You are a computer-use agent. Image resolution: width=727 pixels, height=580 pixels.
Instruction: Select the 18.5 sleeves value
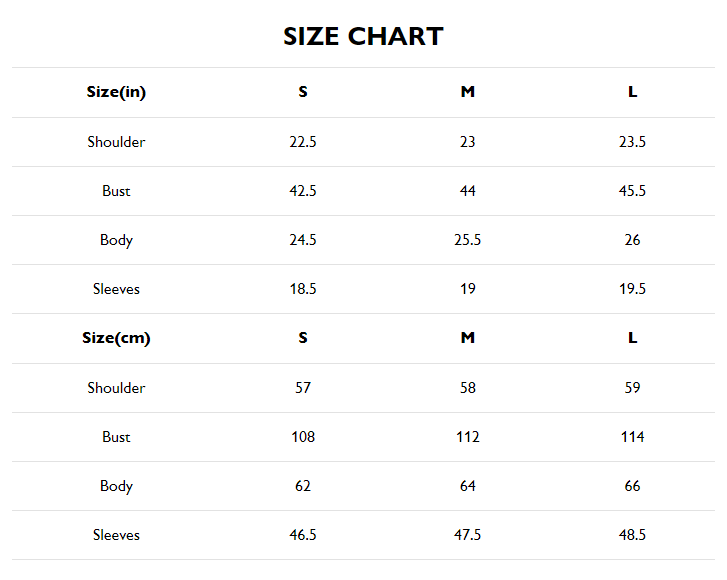303,289
